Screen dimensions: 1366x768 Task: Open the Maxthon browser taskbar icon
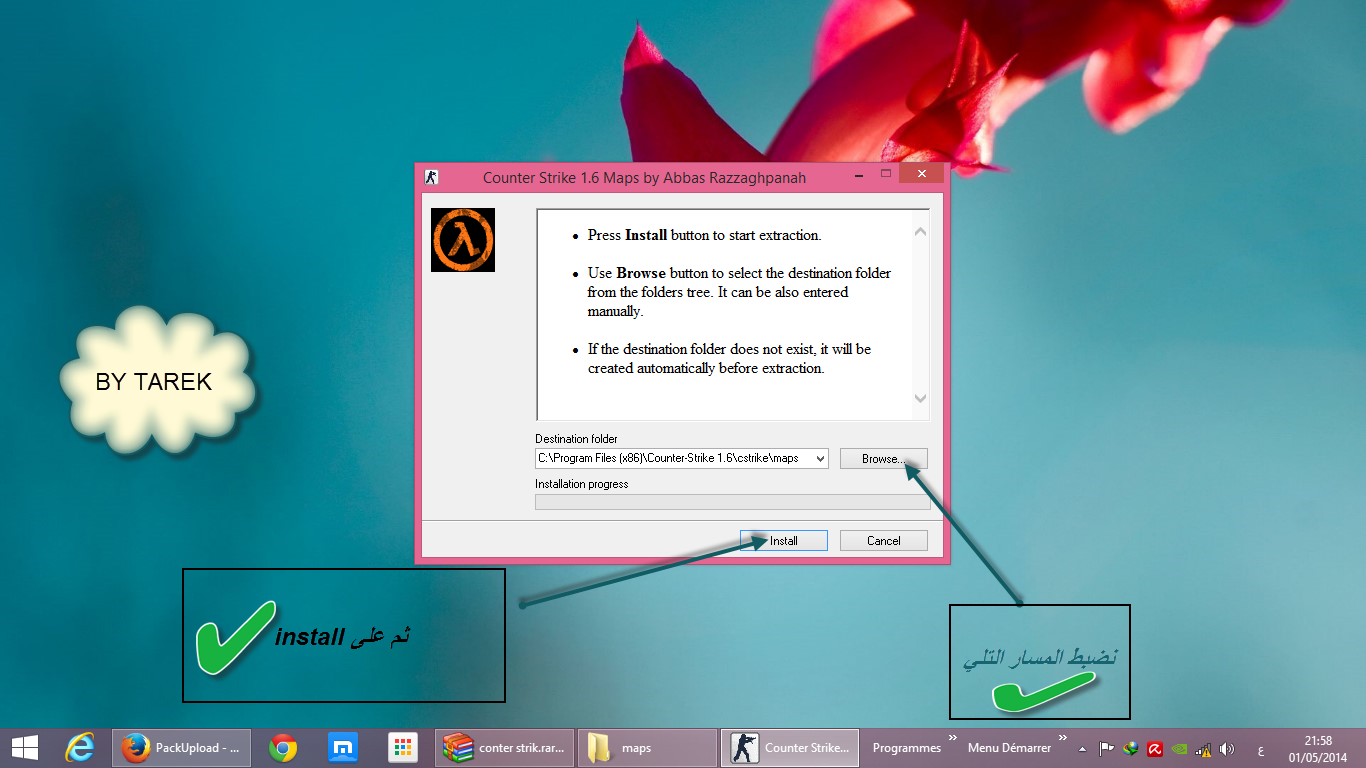pyautogui.click(x=343, y=747)
